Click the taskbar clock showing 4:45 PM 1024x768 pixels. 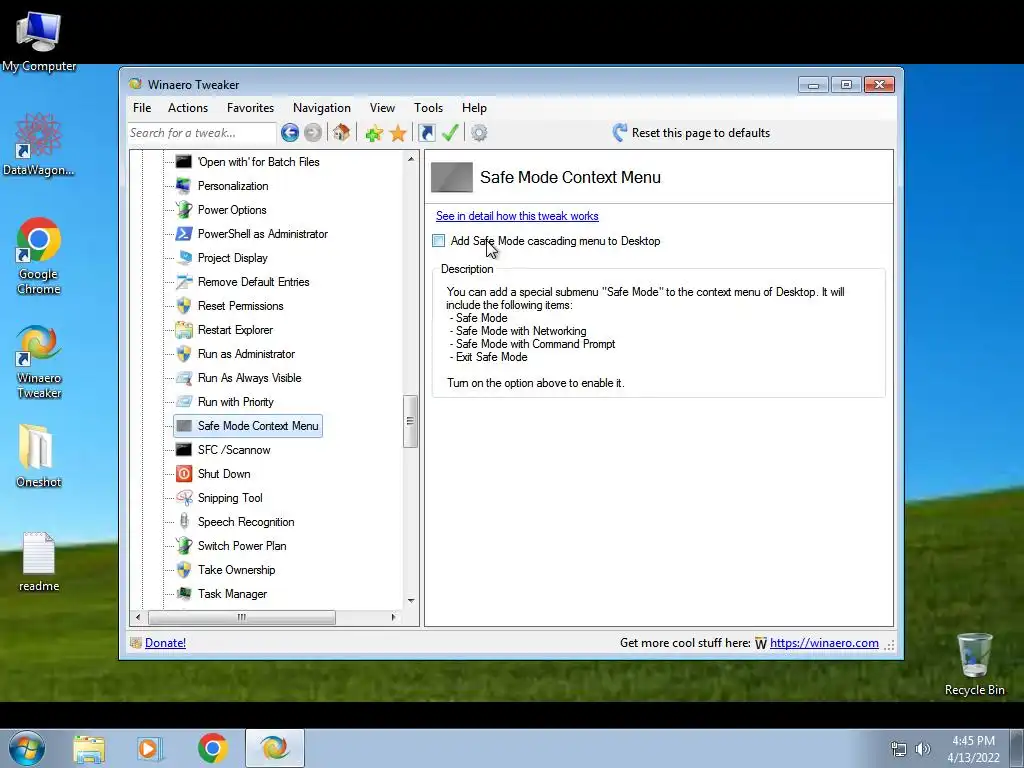pos(973,749)
